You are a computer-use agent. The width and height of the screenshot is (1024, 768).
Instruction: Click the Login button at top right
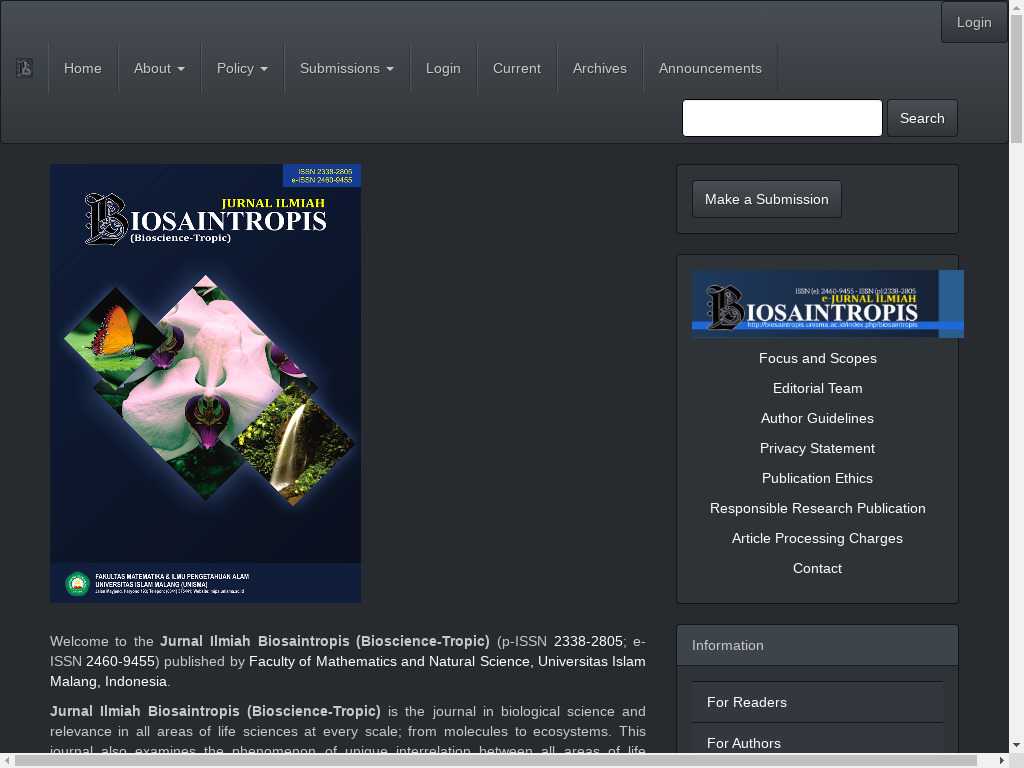click(x=974, y=22)
